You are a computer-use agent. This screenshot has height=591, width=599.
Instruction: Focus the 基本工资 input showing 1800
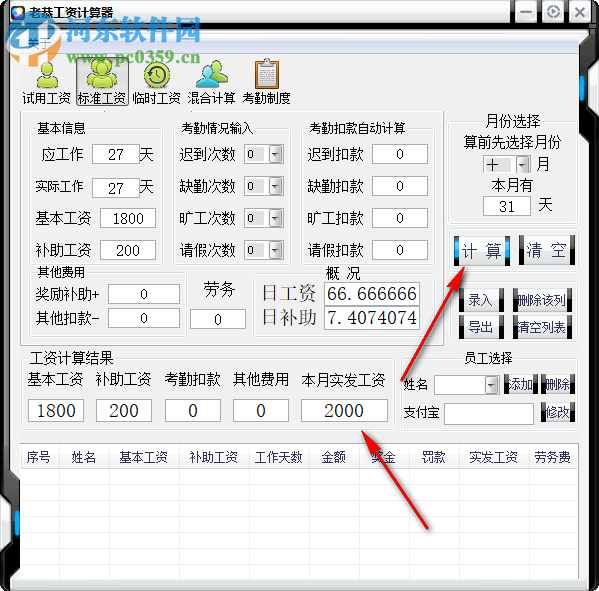tap(128, 218)
